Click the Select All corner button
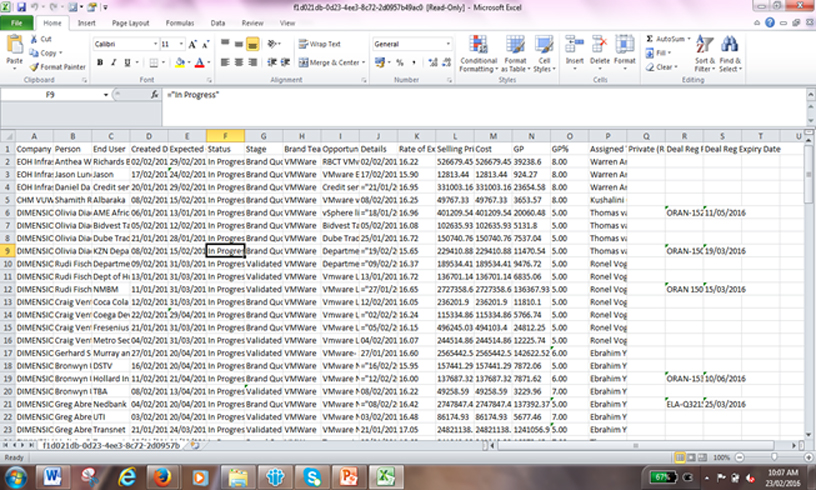Image resolution: width=816 pixels, height=490 pixels. 7,136
